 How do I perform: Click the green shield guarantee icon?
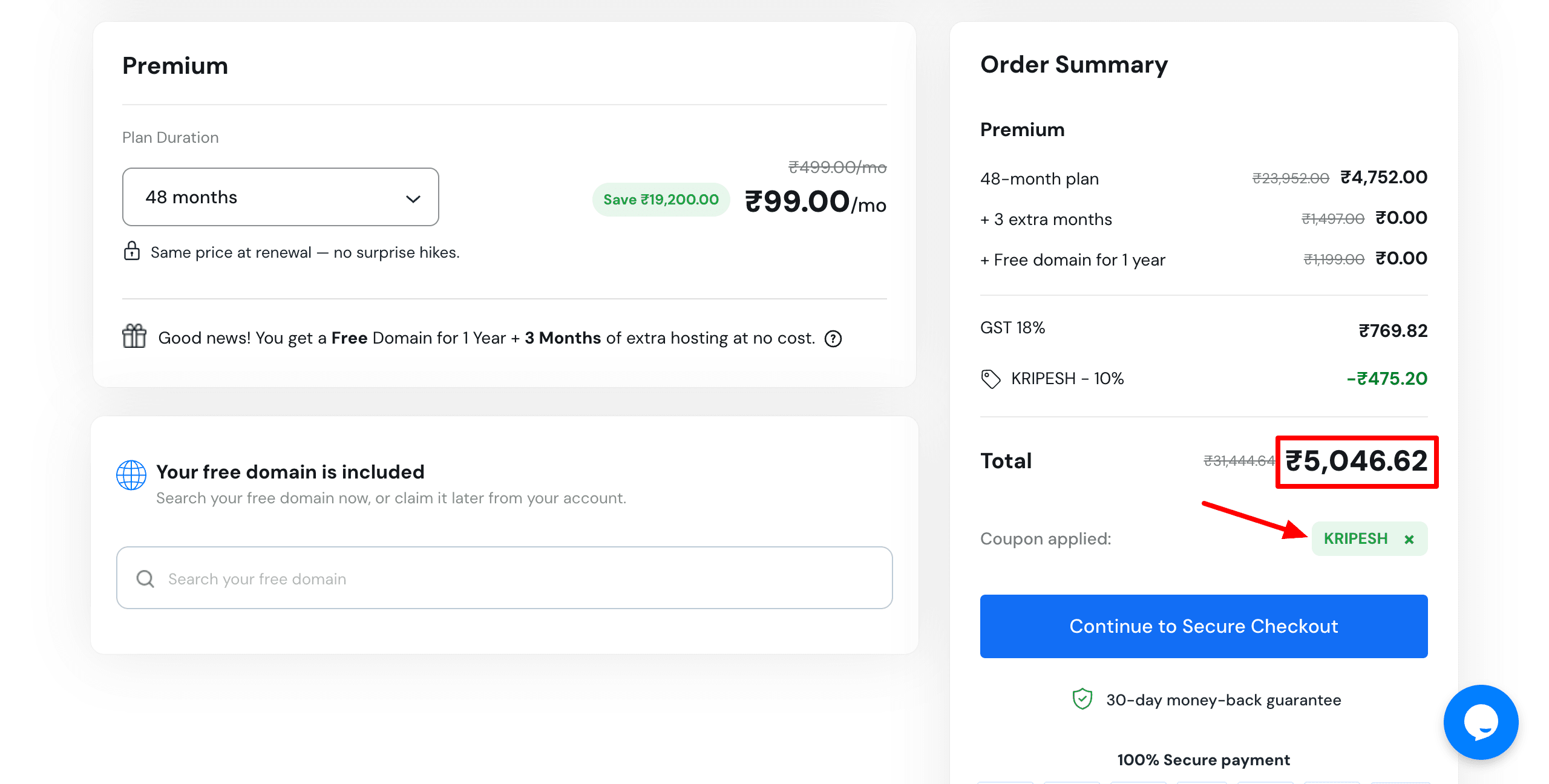[x=1082, y=699]
